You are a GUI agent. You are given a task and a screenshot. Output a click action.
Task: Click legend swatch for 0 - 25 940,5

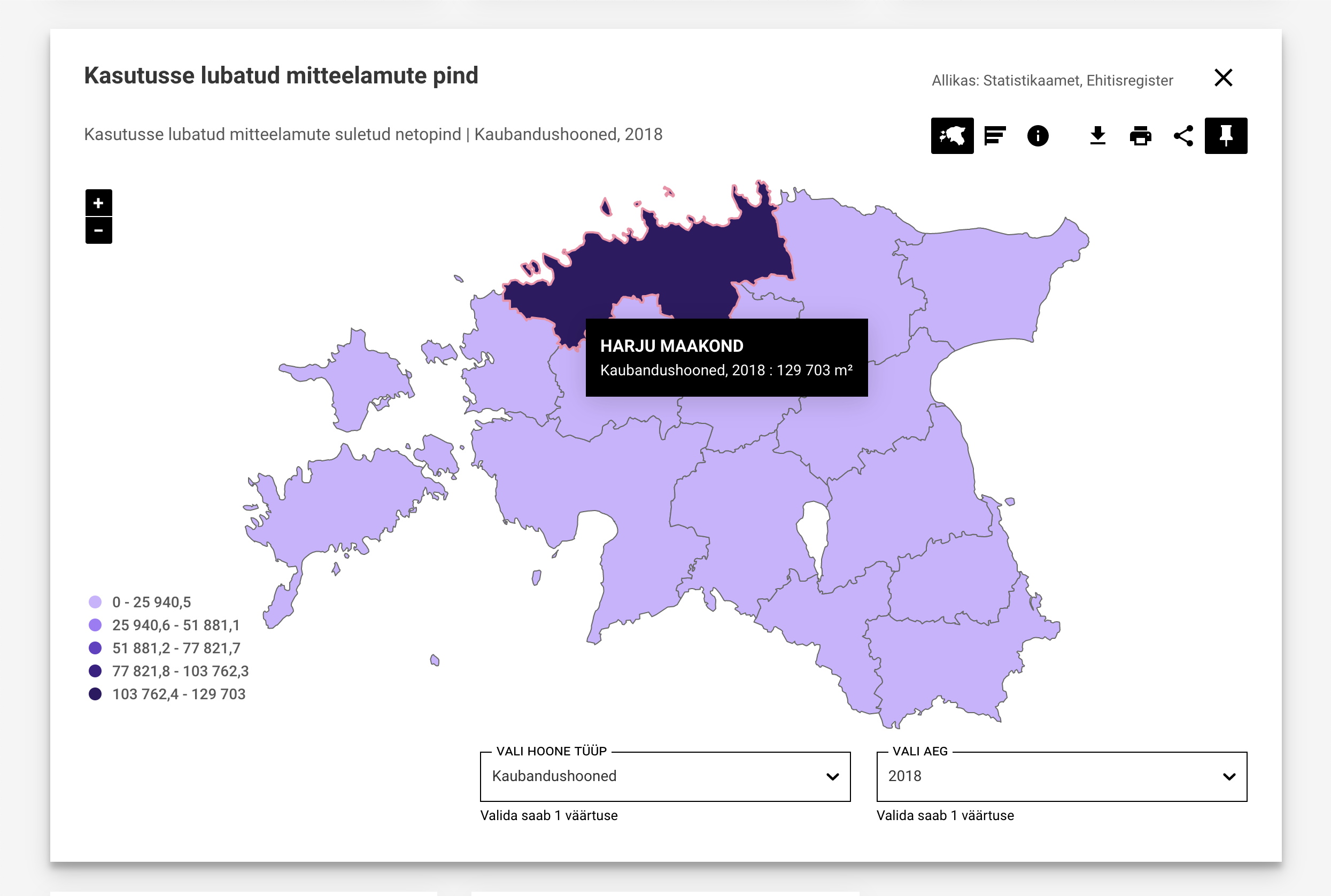95,602
